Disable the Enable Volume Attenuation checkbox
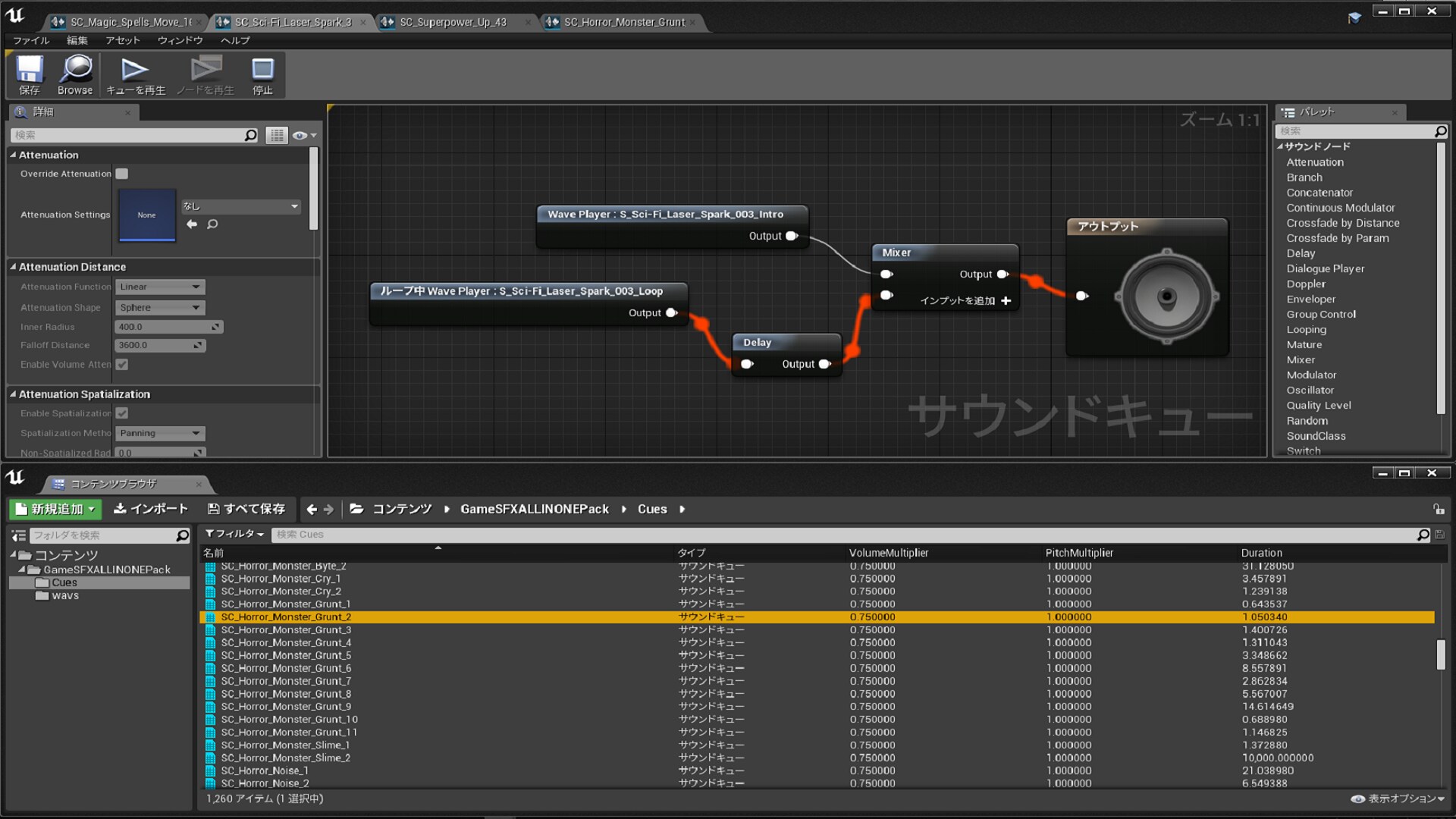Image resolution: width=1456 pixels, height=819 pixels. click(122, 364)
